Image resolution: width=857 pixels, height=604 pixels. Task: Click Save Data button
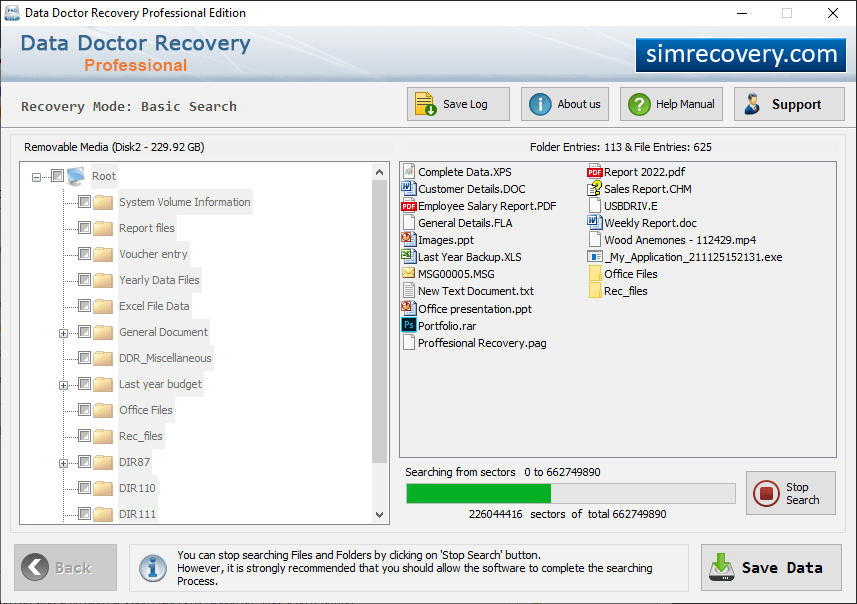pyautogui.click(x=771, y=567)
